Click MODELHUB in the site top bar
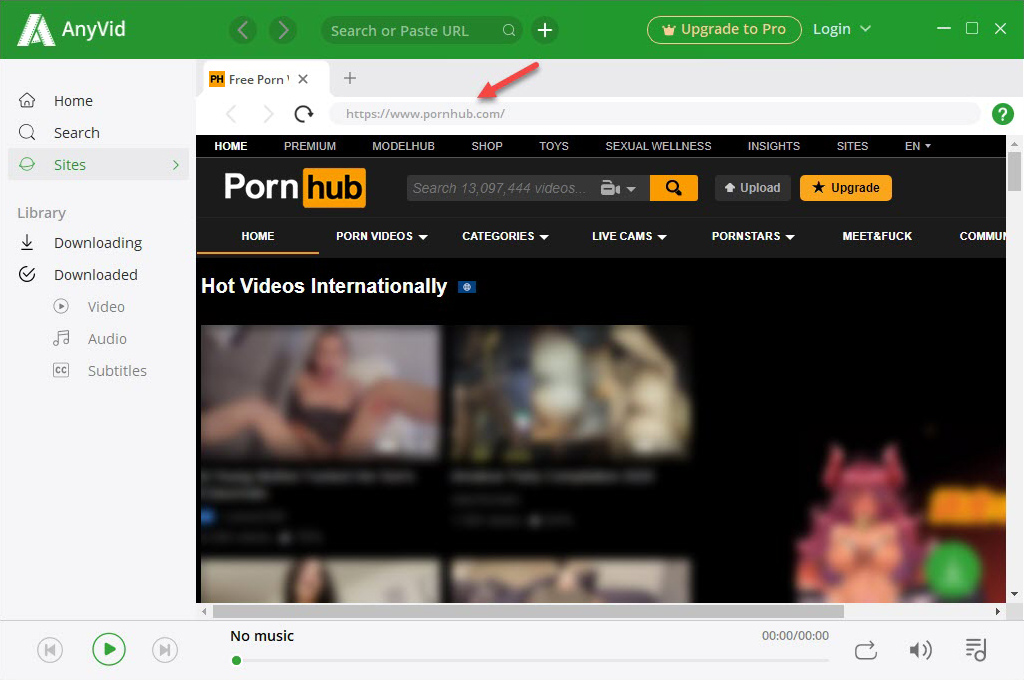The width and height of the screenshot is (1024, 680). [x=403, y=146]
